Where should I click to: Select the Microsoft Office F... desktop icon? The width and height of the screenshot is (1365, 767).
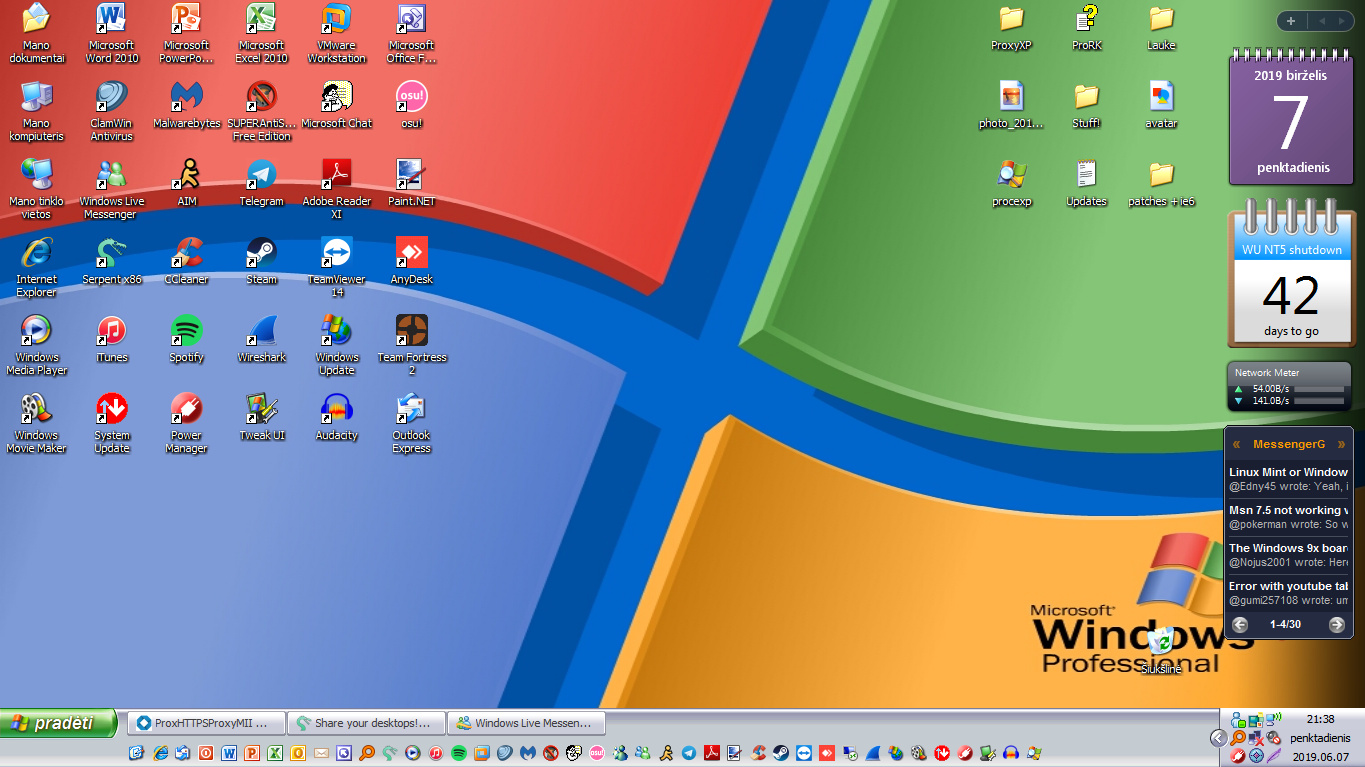pyautogui.click(x=411, y=34)
